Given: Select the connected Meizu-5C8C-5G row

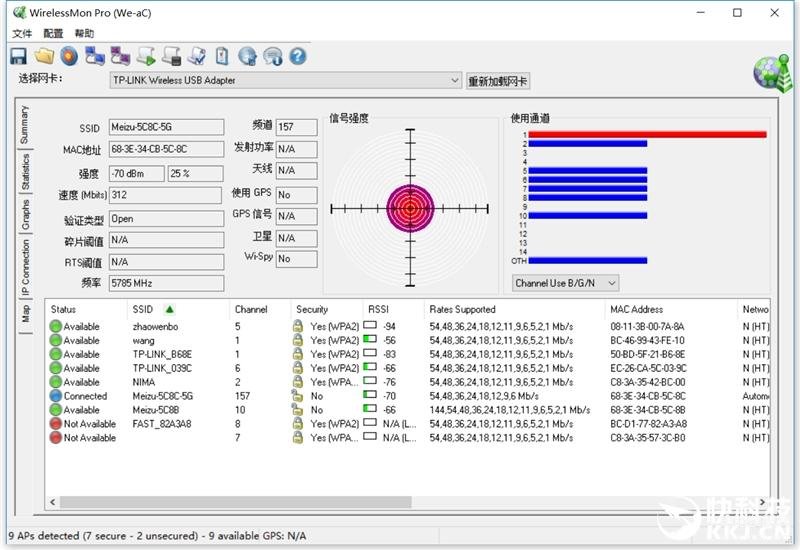Looking at the screenshot, I should click(408, 396).
